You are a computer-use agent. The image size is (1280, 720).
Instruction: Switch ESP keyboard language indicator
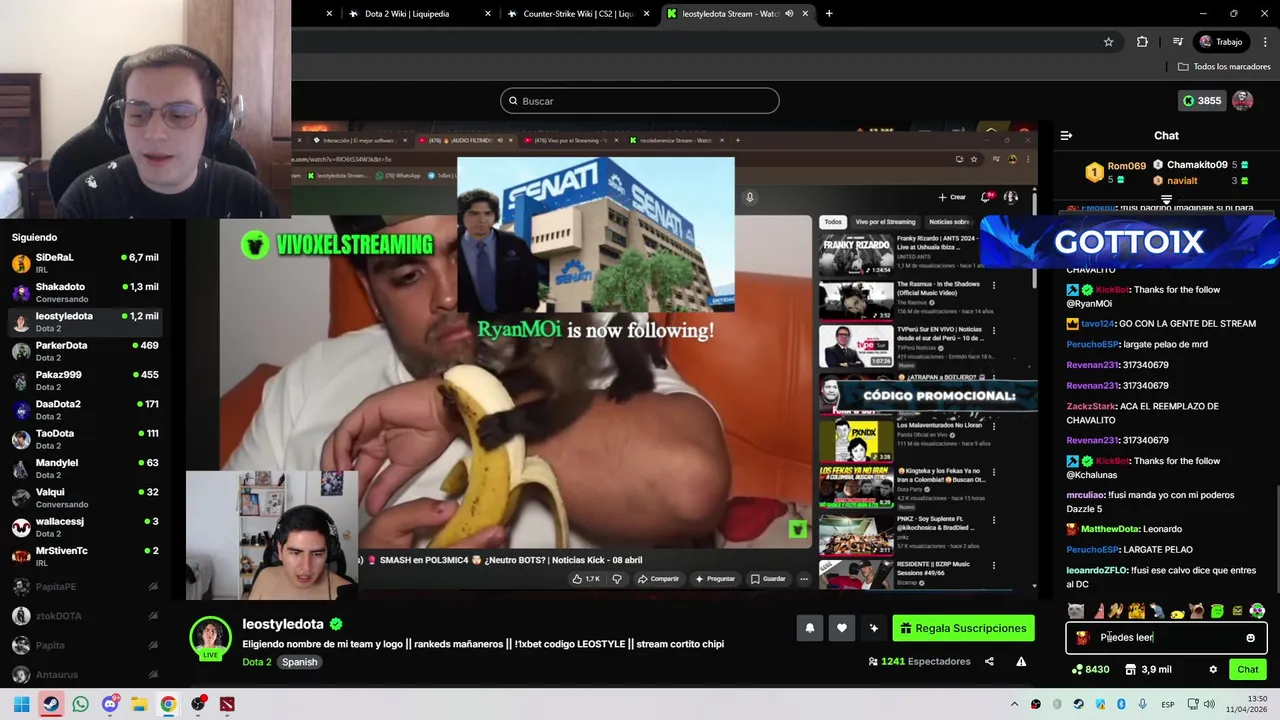(x=1168, y=704)
